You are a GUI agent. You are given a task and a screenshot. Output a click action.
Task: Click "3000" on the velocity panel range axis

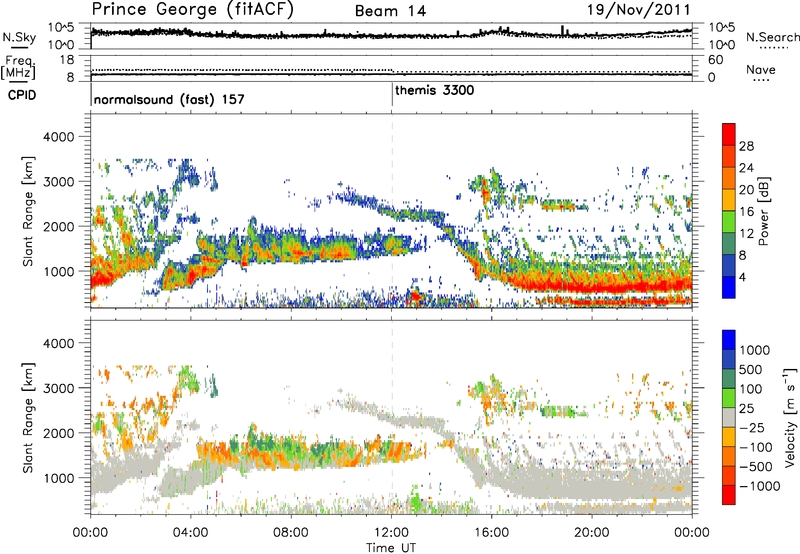59,388
